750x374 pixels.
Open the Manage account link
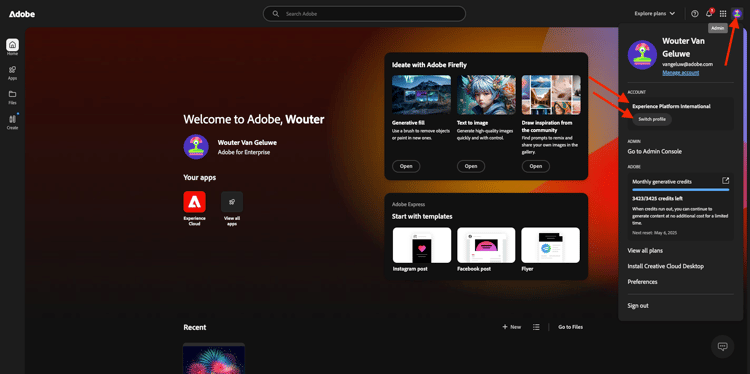(680, 73)
